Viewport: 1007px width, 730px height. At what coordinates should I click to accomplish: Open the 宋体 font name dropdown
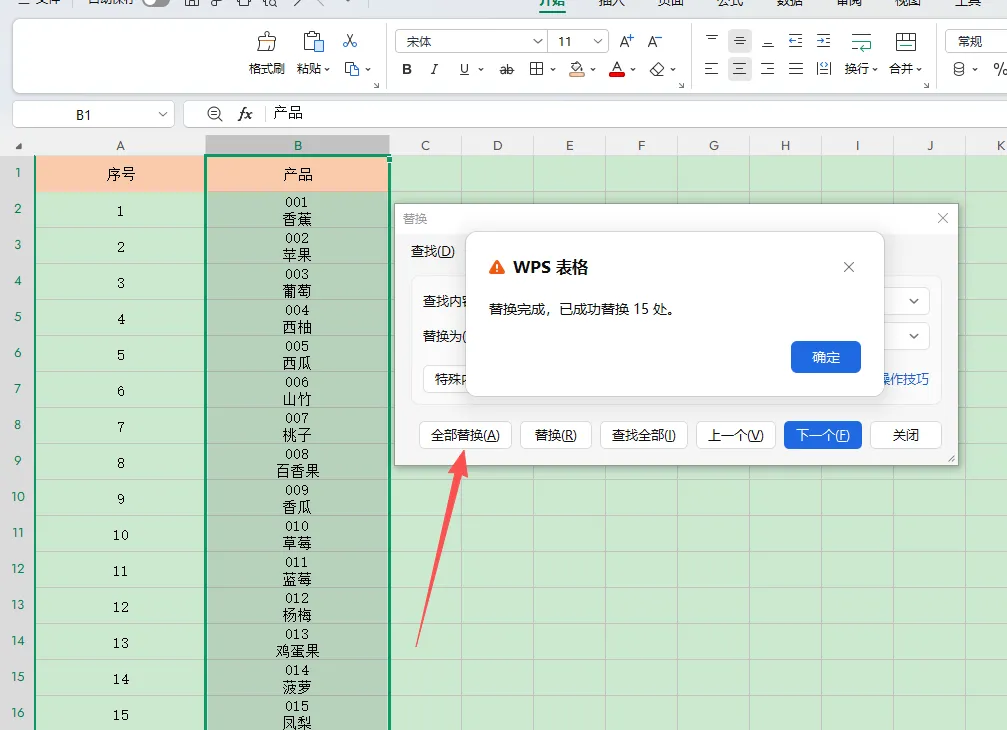538,42
